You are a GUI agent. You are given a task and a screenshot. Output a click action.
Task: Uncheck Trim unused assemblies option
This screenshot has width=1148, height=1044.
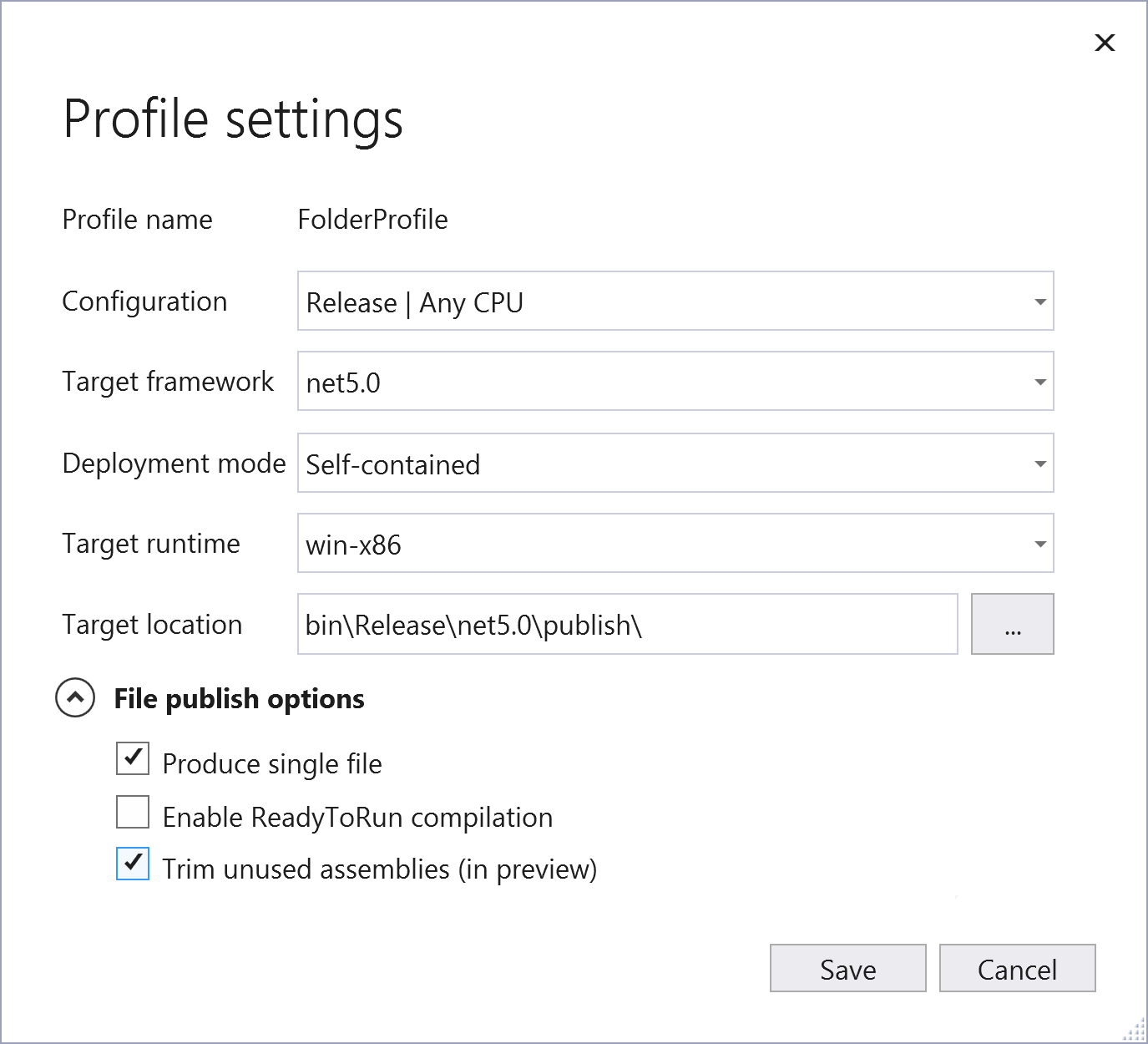tap(133, 864)
